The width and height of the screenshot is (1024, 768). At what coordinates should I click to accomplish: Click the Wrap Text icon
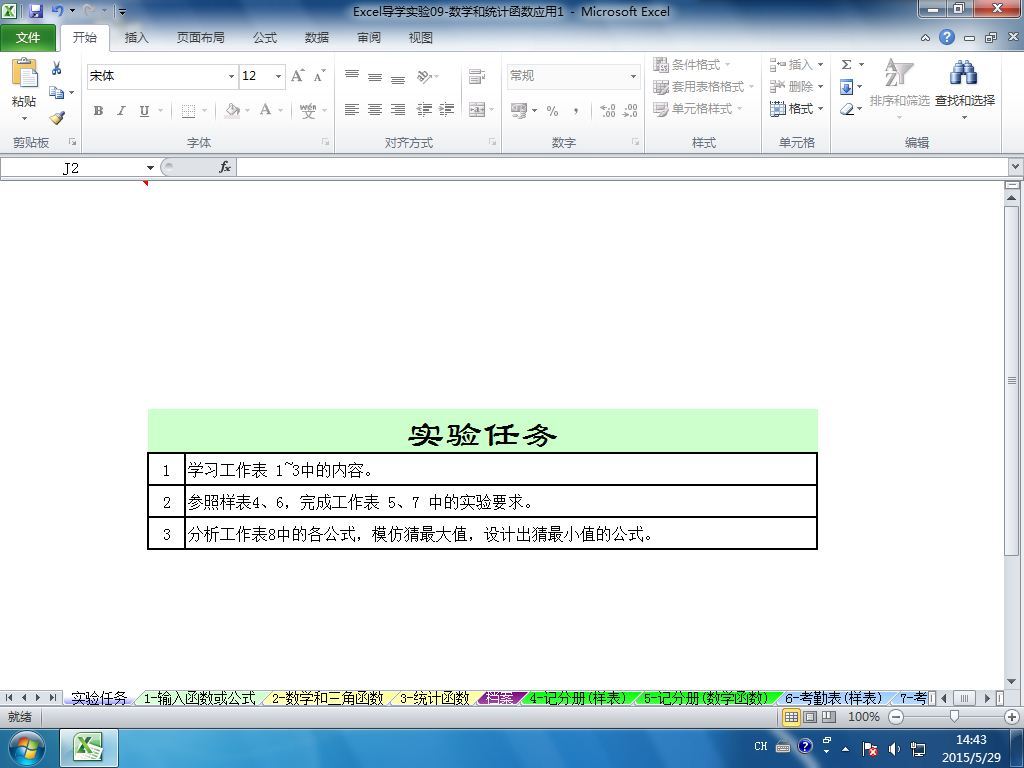point(477,76)
